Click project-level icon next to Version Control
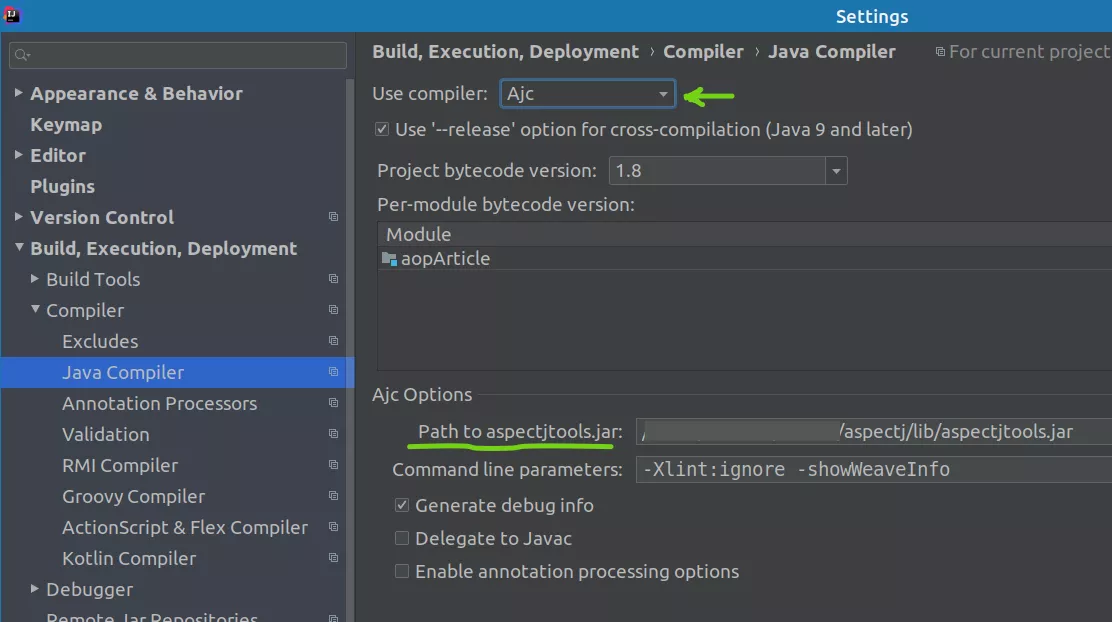Image resolution: width=1112 pixels, height=622 pixels. click(x=334, y=218)
